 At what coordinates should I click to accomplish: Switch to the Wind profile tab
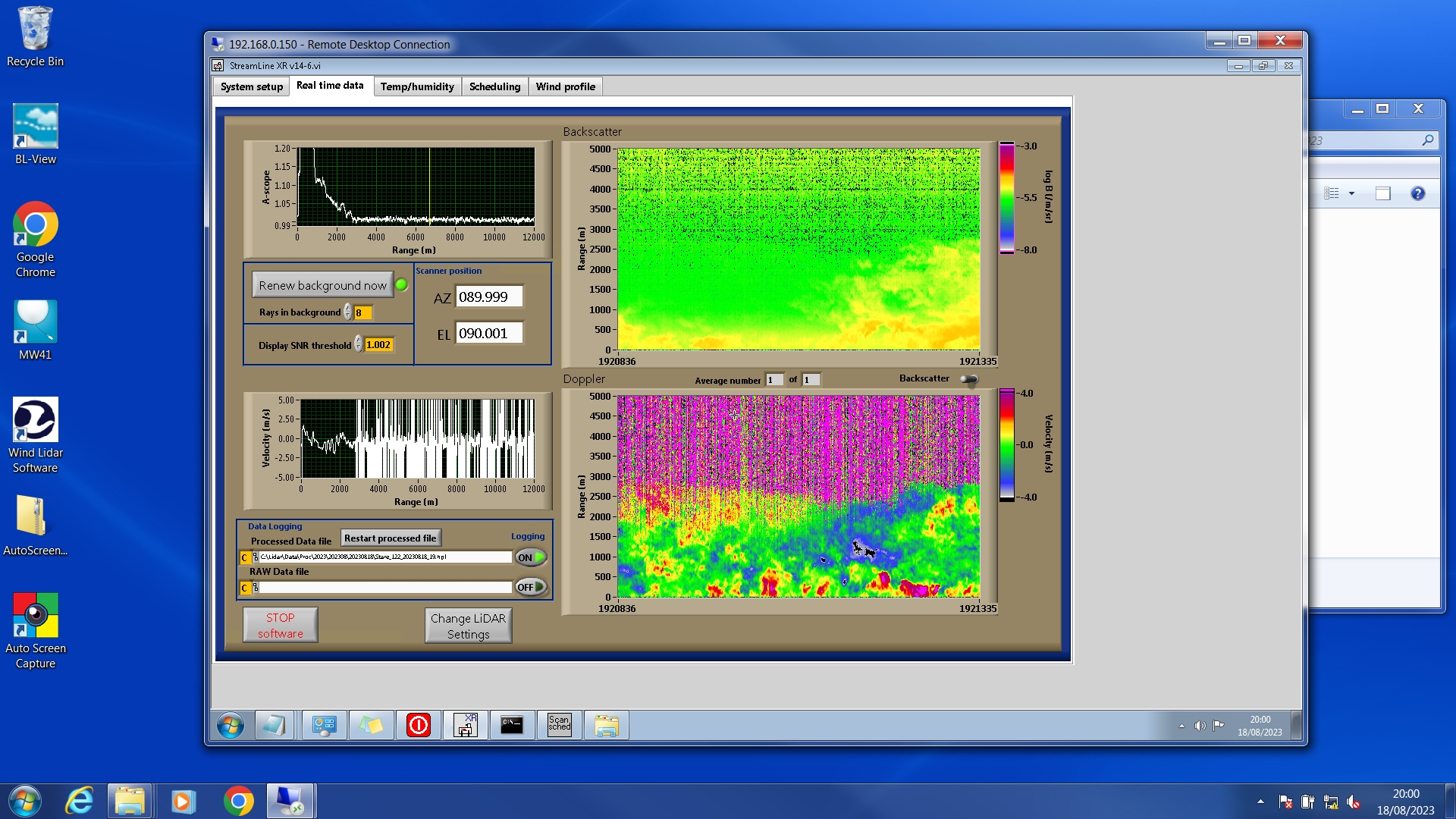[x=565, y=86]
